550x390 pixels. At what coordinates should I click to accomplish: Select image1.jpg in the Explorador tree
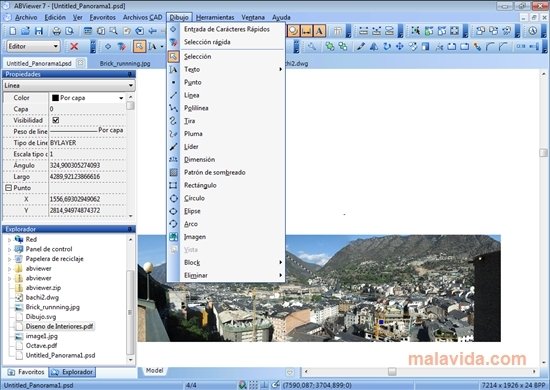pyautogui.click(x=41, y=336)
